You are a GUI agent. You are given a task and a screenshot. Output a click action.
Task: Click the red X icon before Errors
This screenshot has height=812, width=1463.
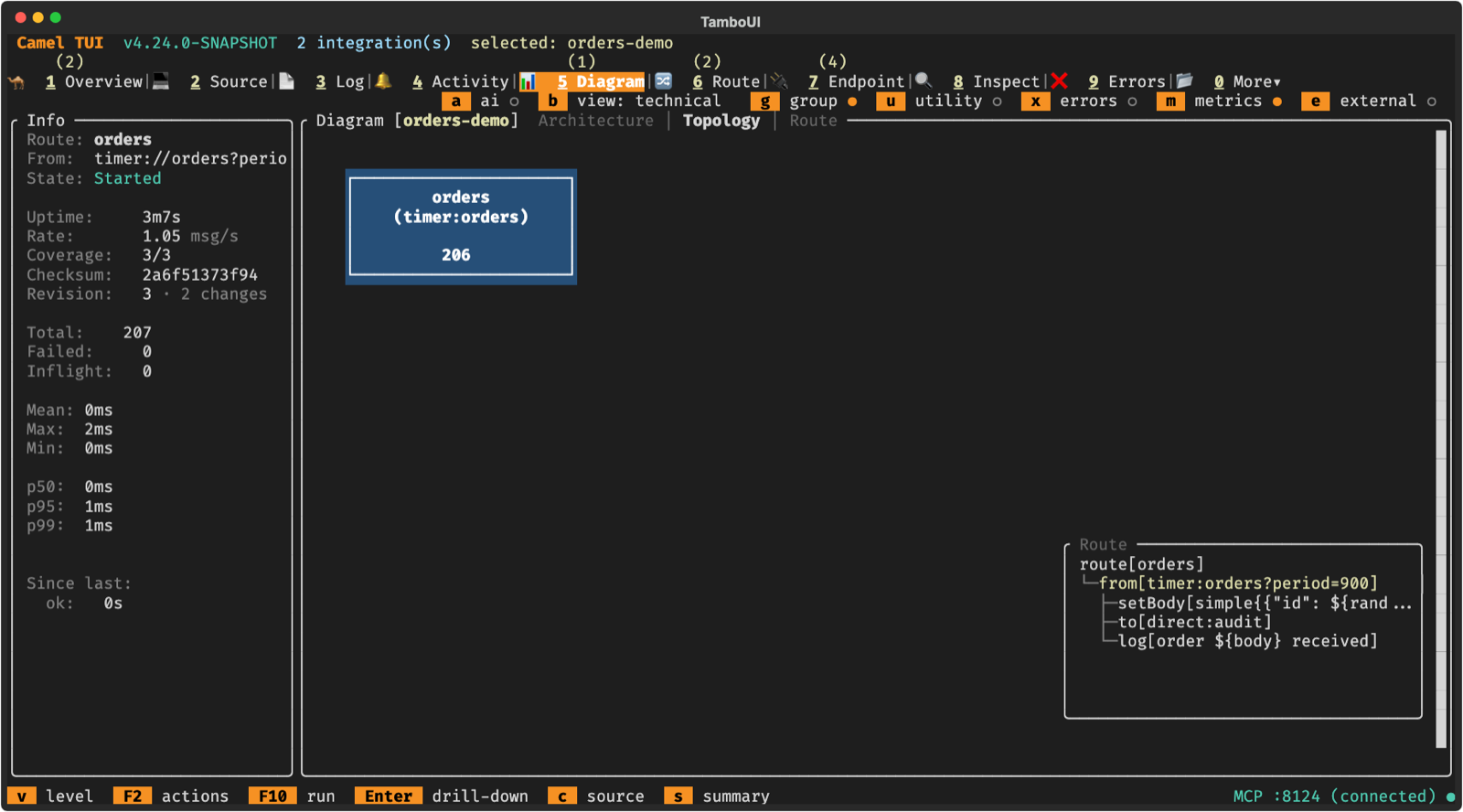(1059, 81)
